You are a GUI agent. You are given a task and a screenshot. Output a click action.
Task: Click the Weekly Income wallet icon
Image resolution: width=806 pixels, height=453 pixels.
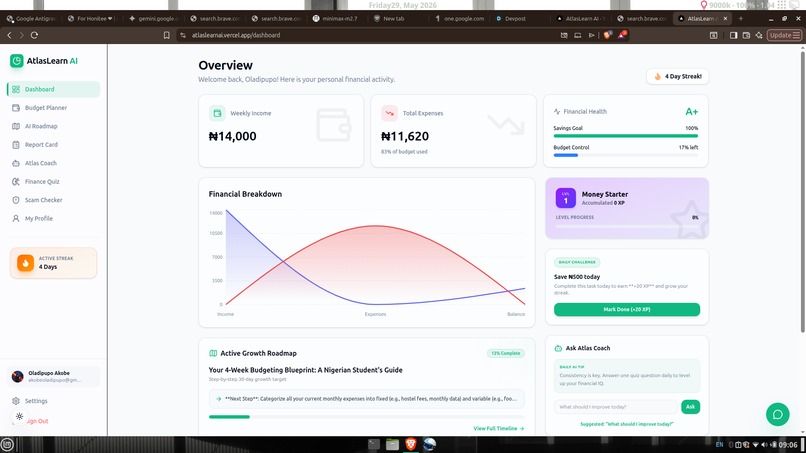217,113
